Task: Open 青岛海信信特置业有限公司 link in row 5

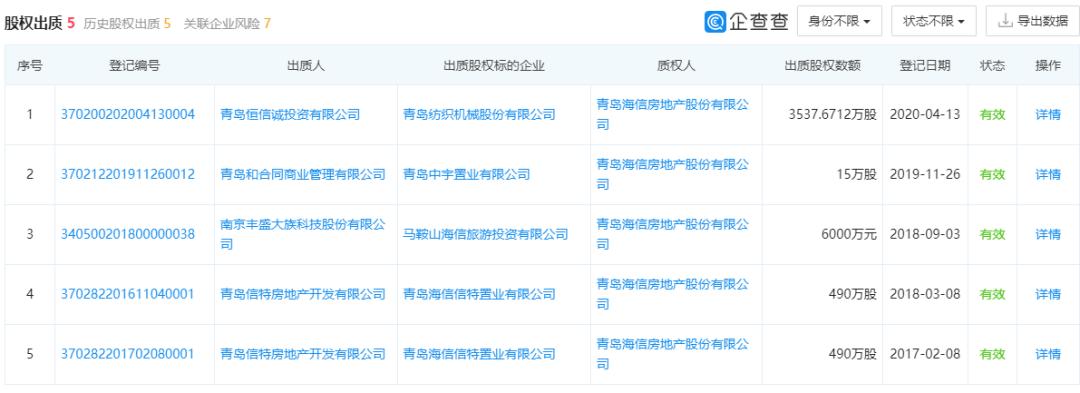Action: coord(479,354)
